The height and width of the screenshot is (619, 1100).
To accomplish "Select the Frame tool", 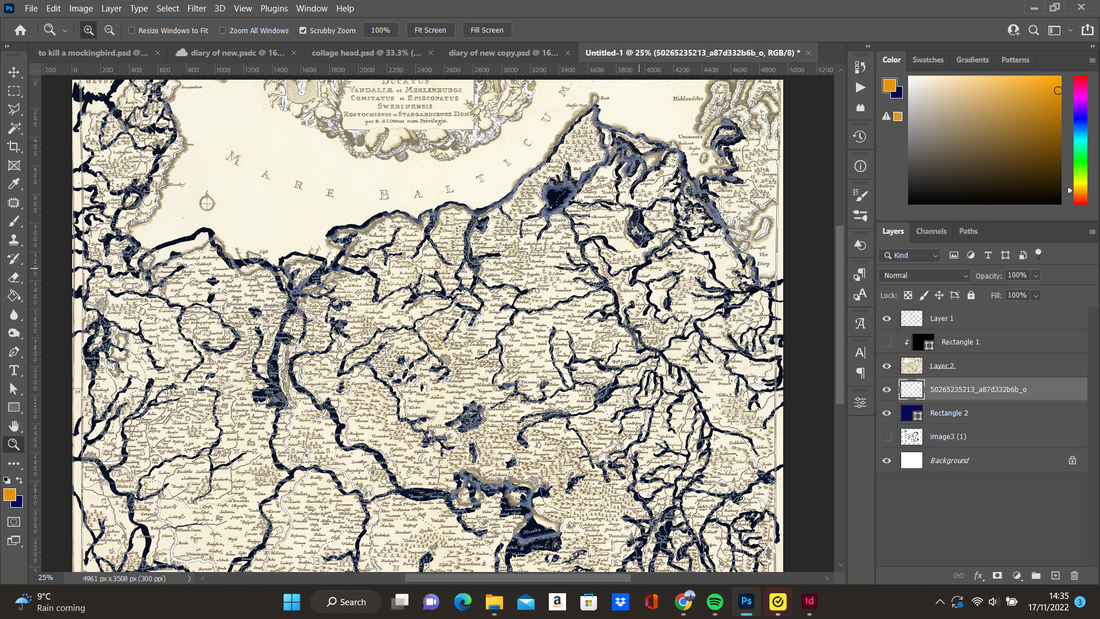I will click(13, 166).
